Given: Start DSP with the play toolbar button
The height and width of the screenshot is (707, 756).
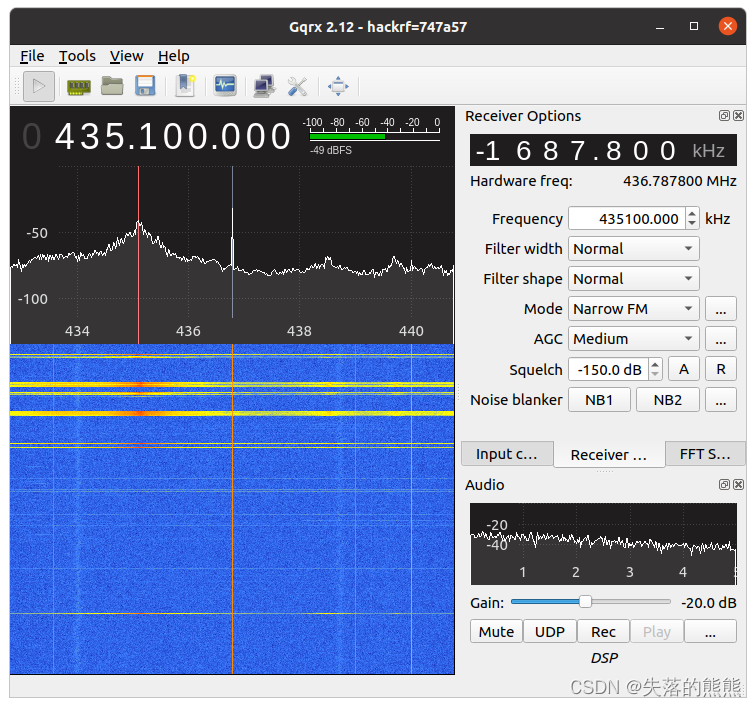Looking at the screenshot, I should pos(39,86).
